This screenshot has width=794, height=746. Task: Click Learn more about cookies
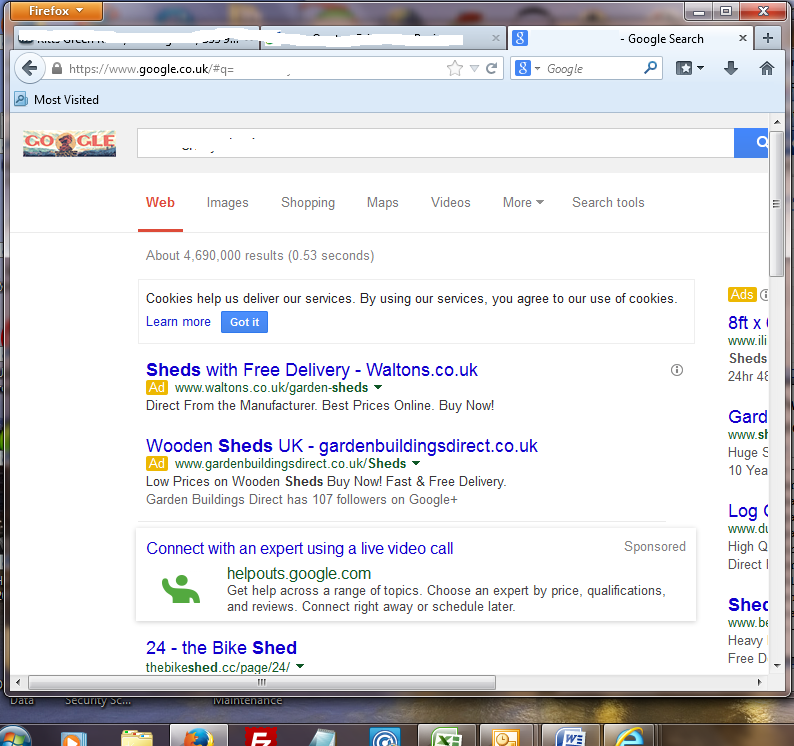178,322
